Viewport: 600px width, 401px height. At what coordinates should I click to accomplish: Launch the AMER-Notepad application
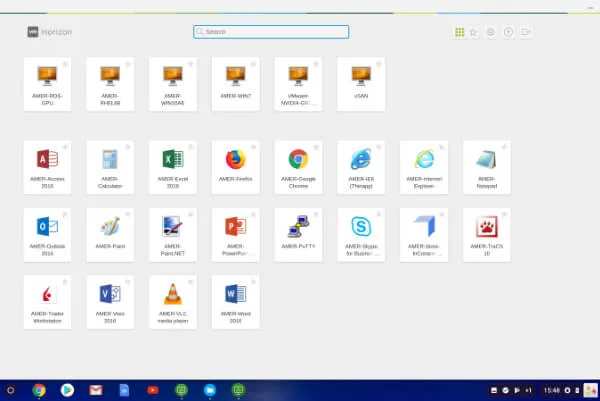coord(487,167)
